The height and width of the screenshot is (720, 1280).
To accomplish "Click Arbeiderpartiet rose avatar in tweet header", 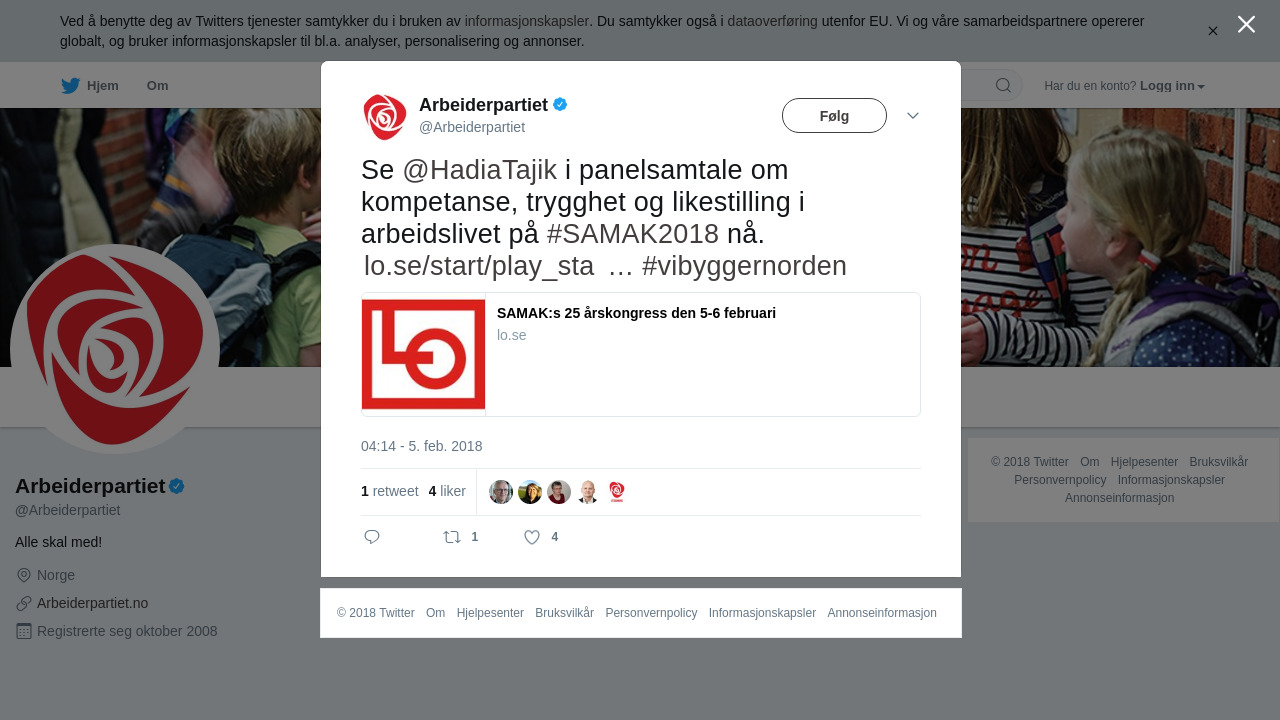I will click(385, 117).
